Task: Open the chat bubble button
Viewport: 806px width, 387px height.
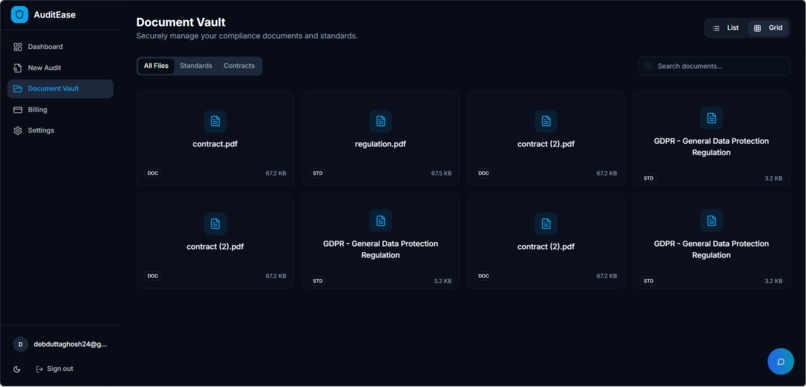Action: 780,361
